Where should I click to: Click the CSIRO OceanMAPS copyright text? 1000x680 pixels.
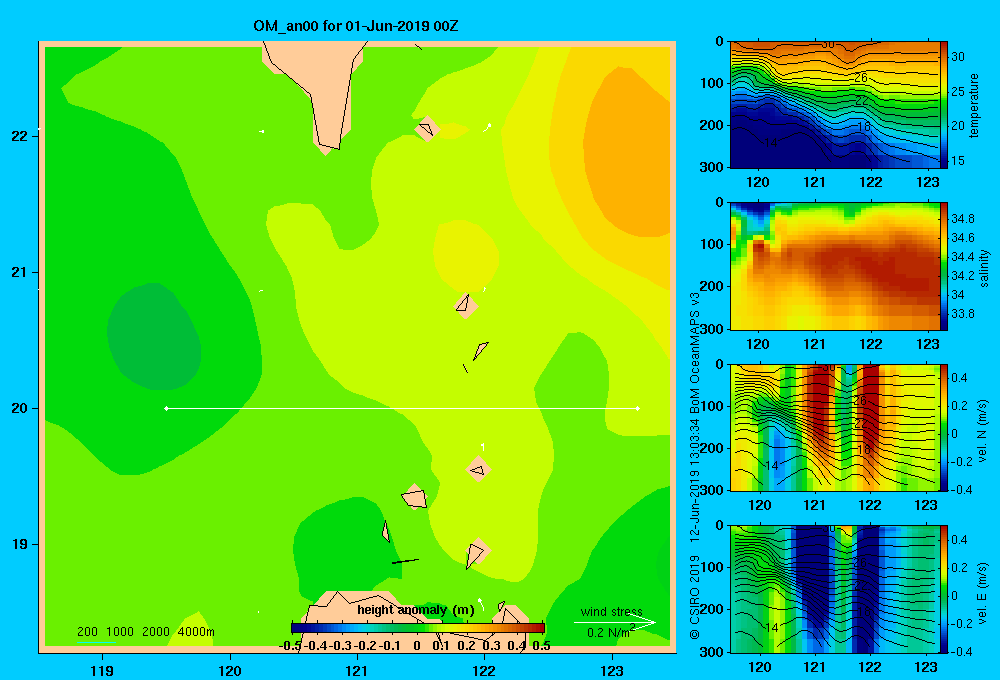pos(695,466)
